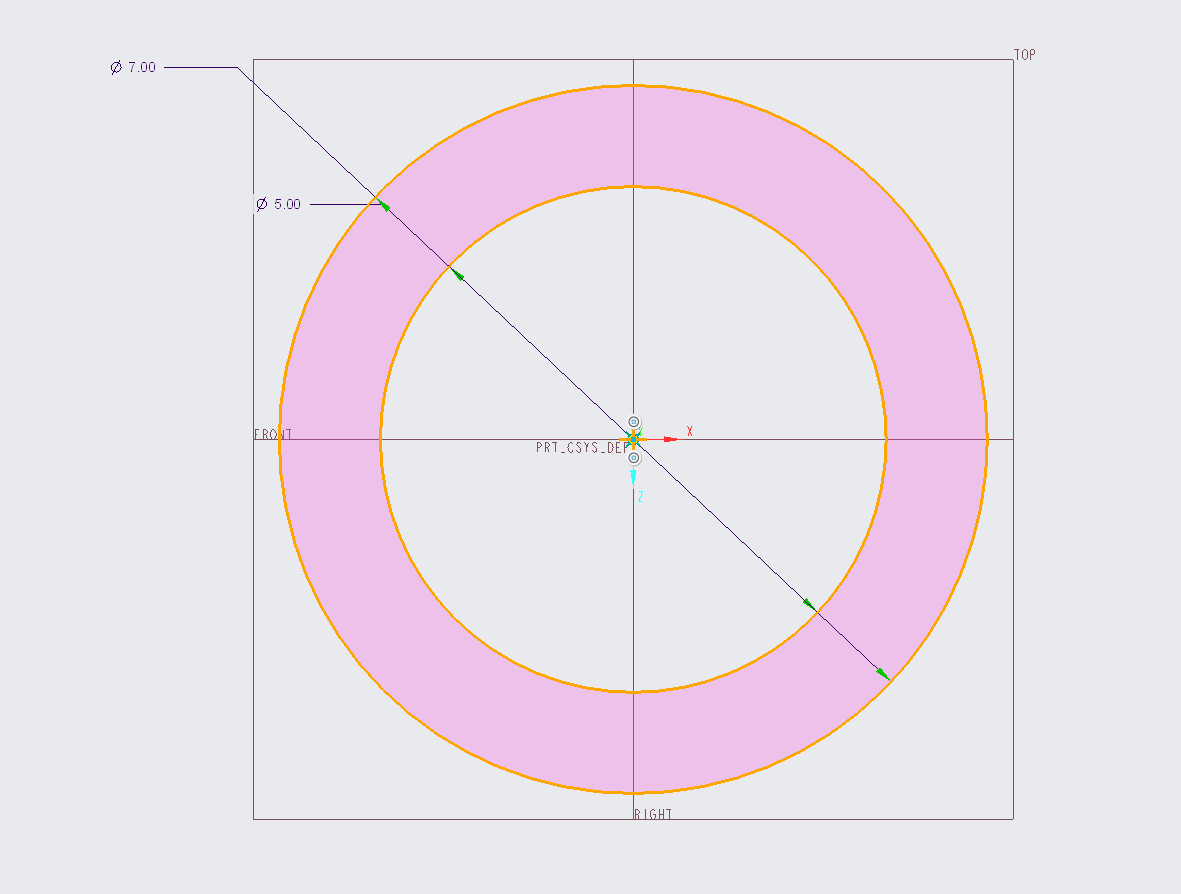
Task: Select the concentric constraint symbol above the origin
Action: 634,422
